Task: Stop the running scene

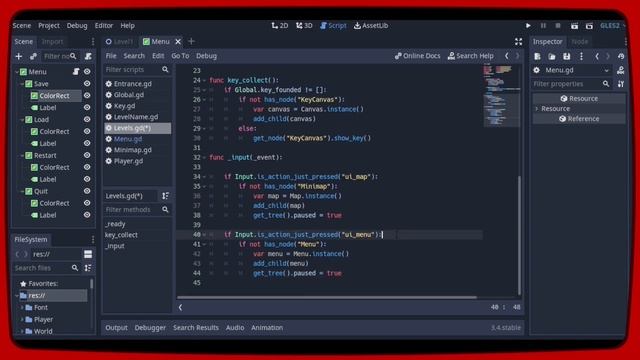Action: 558,26
